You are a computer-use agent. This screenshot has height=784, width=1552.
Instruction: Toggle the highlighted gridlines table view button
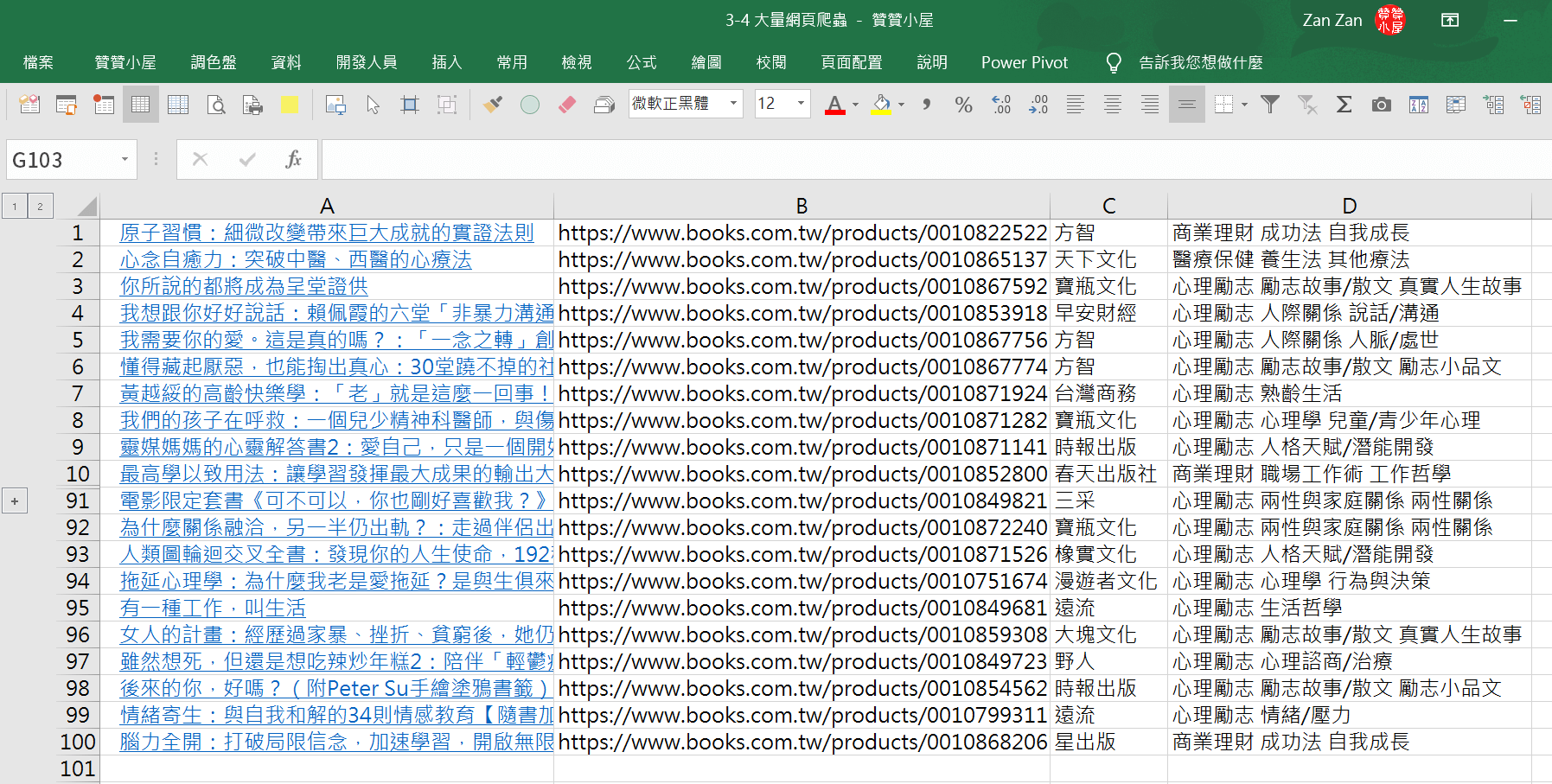(140, 105)
